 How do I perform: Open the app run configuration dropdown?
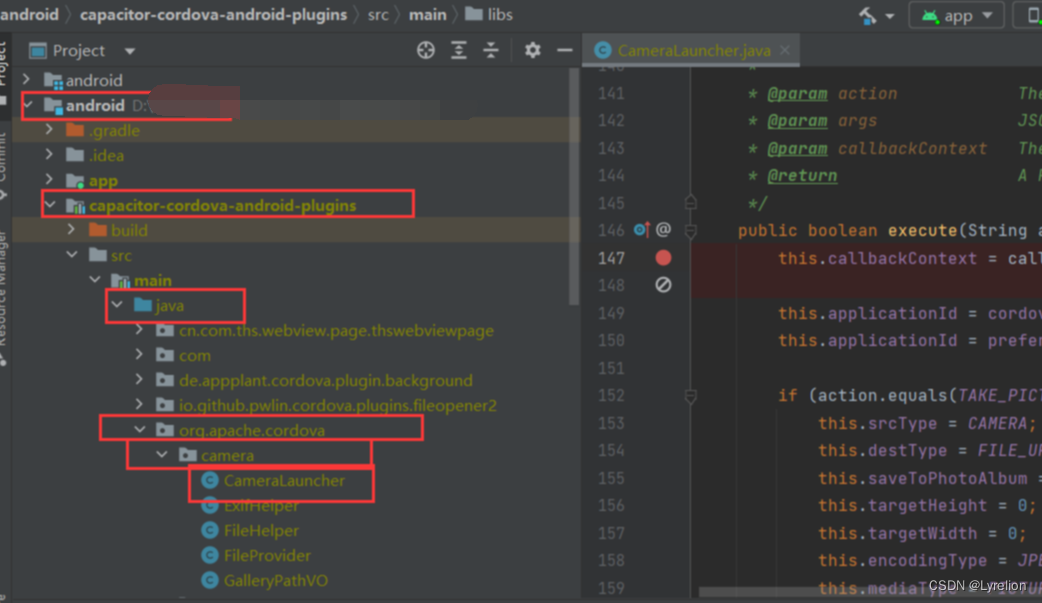(x=956, y=15)
